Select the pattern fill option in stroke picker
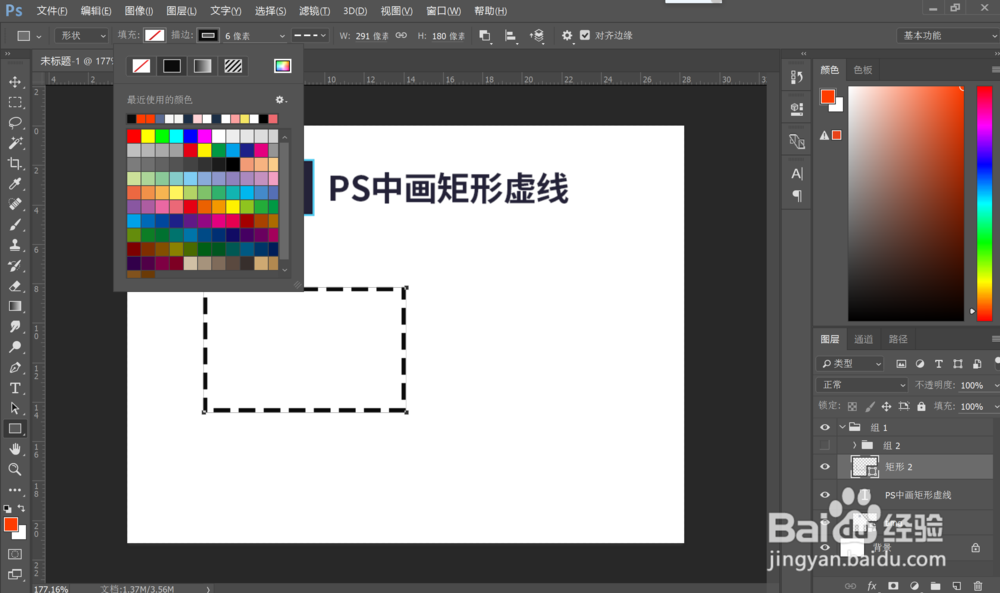Image resolution: width=1000 pixels, height=593 pixels. tap(233, 65)
